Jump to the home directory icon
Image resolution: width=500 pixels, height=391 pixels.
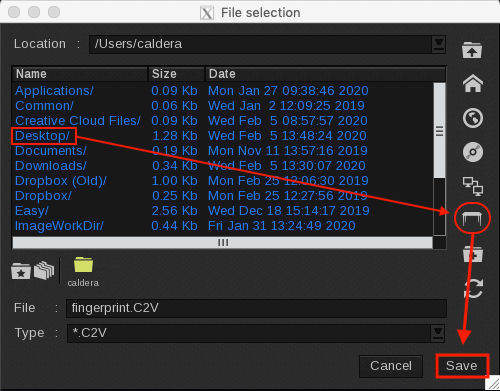coord(473,84)
